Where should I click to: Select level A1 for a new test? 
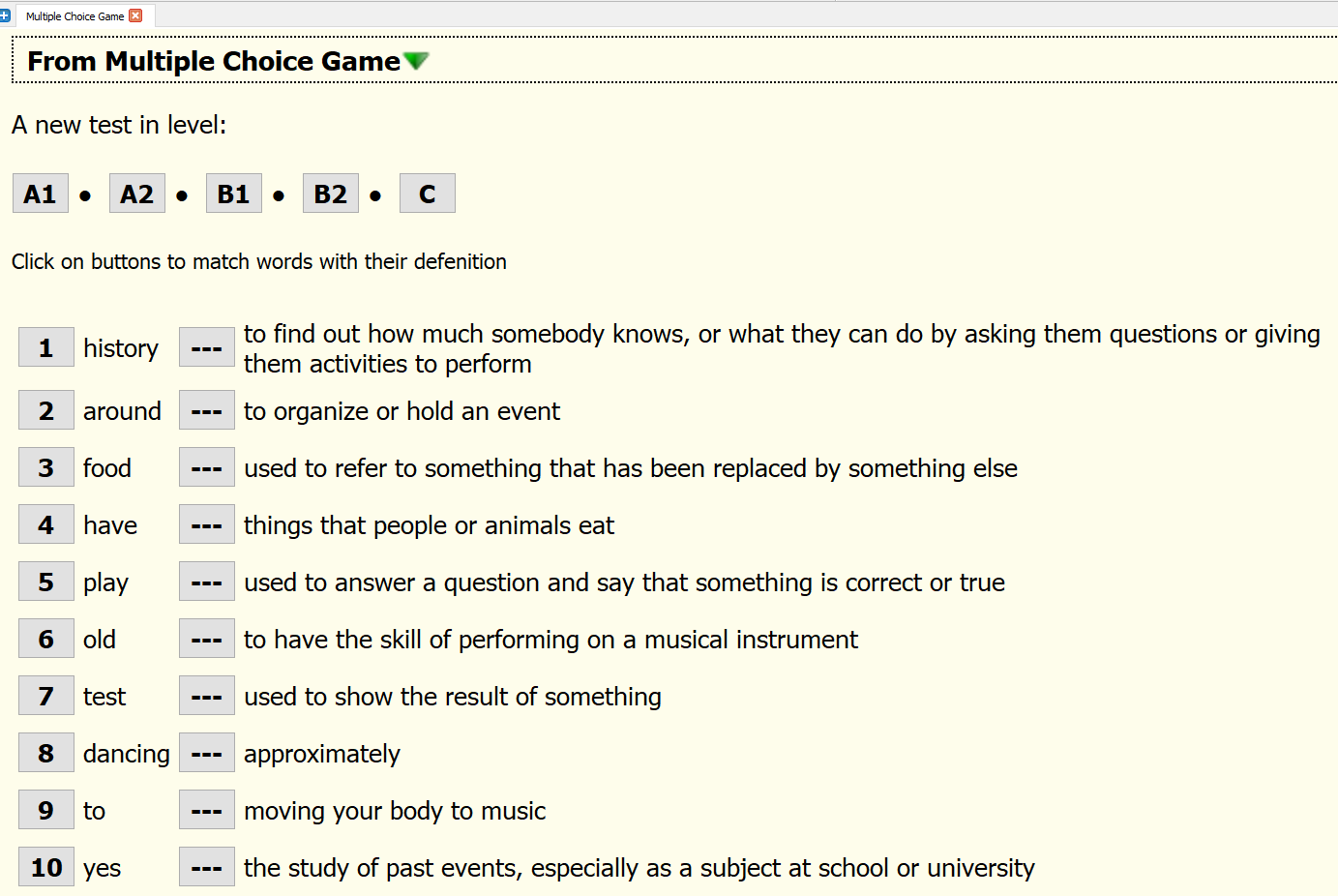point(40,193)
